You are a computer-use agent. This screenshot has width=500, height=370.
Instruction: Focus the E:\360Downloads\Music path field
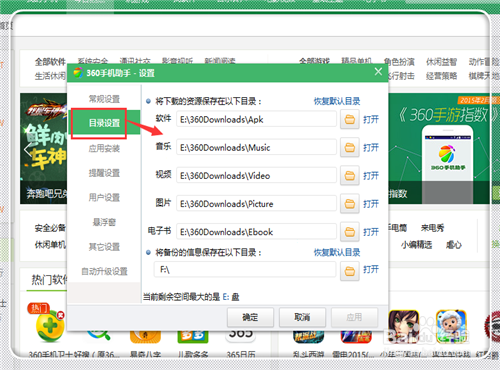coord(256,147)
